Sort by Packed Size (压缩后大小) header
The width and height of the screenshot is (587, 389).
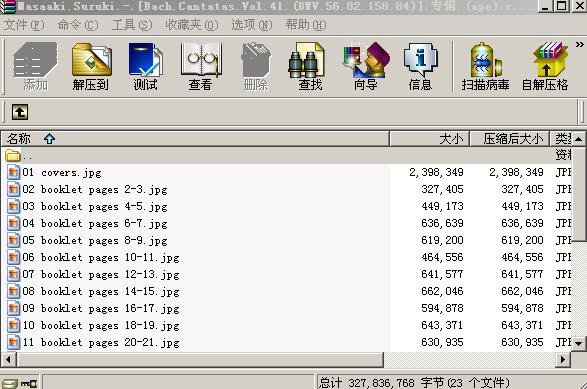pyautogui.click(x=509, y=139)
